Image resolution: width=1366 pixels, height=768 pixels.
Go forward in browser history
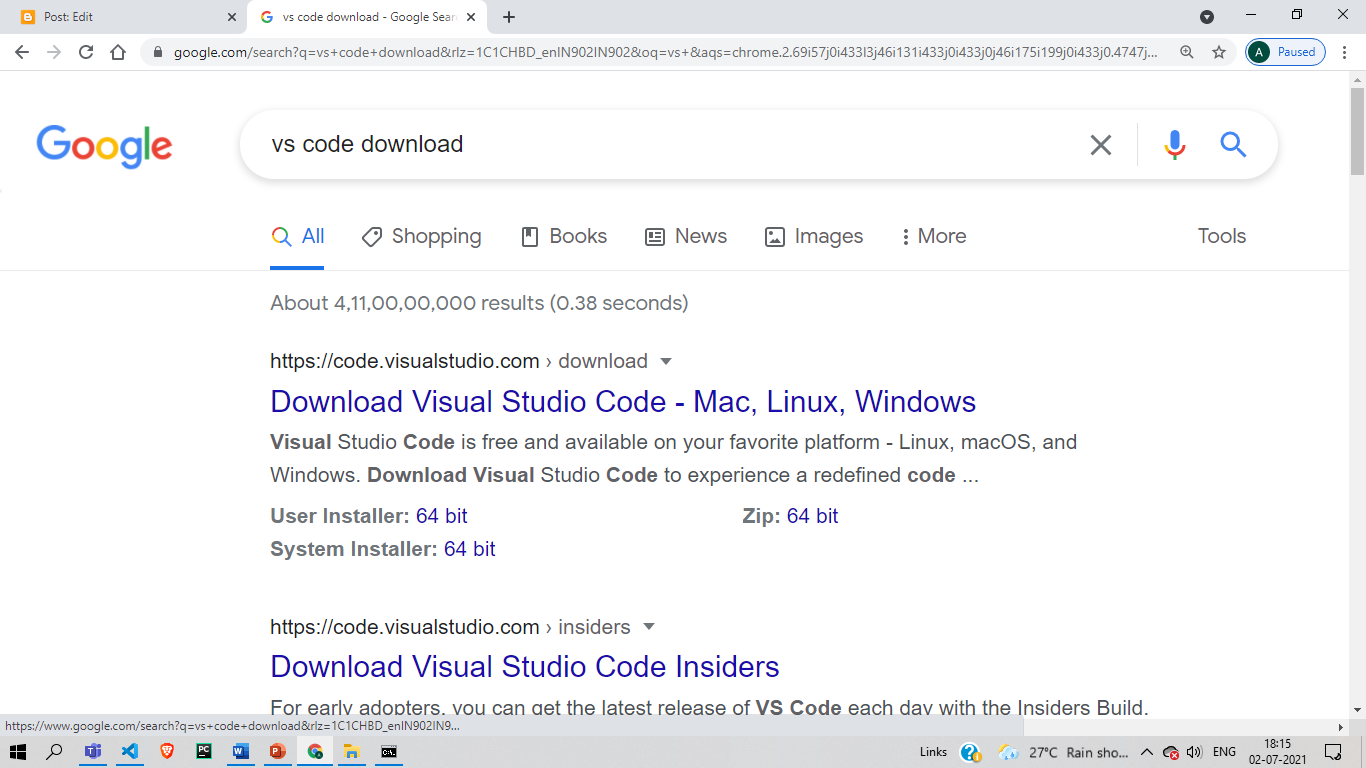(x=54, y=52)
